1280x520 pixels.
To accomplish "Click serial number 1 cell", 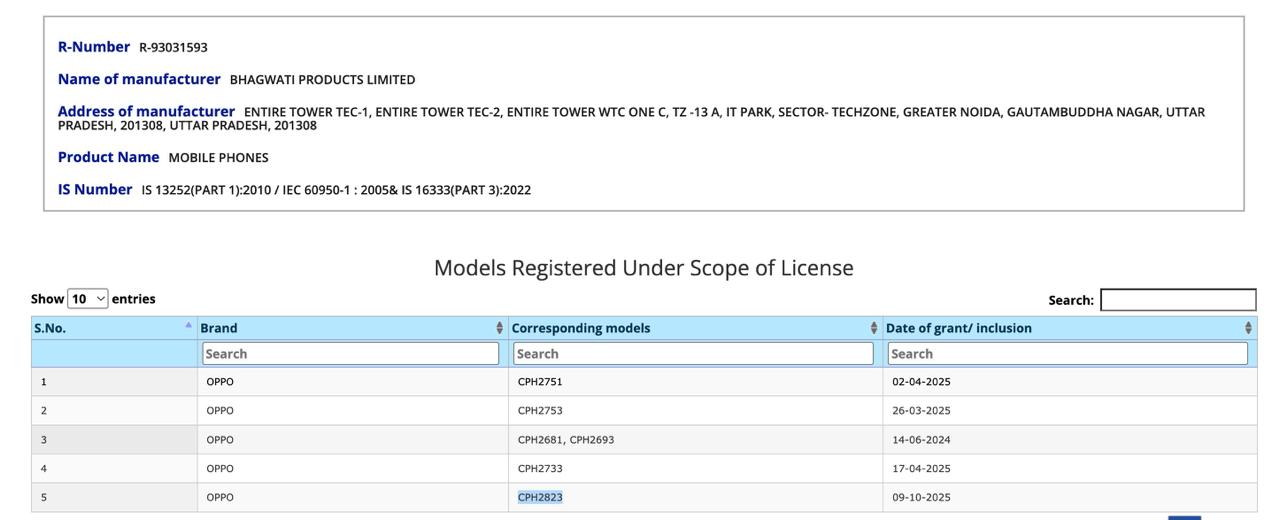I will click(x=114, y=382).
